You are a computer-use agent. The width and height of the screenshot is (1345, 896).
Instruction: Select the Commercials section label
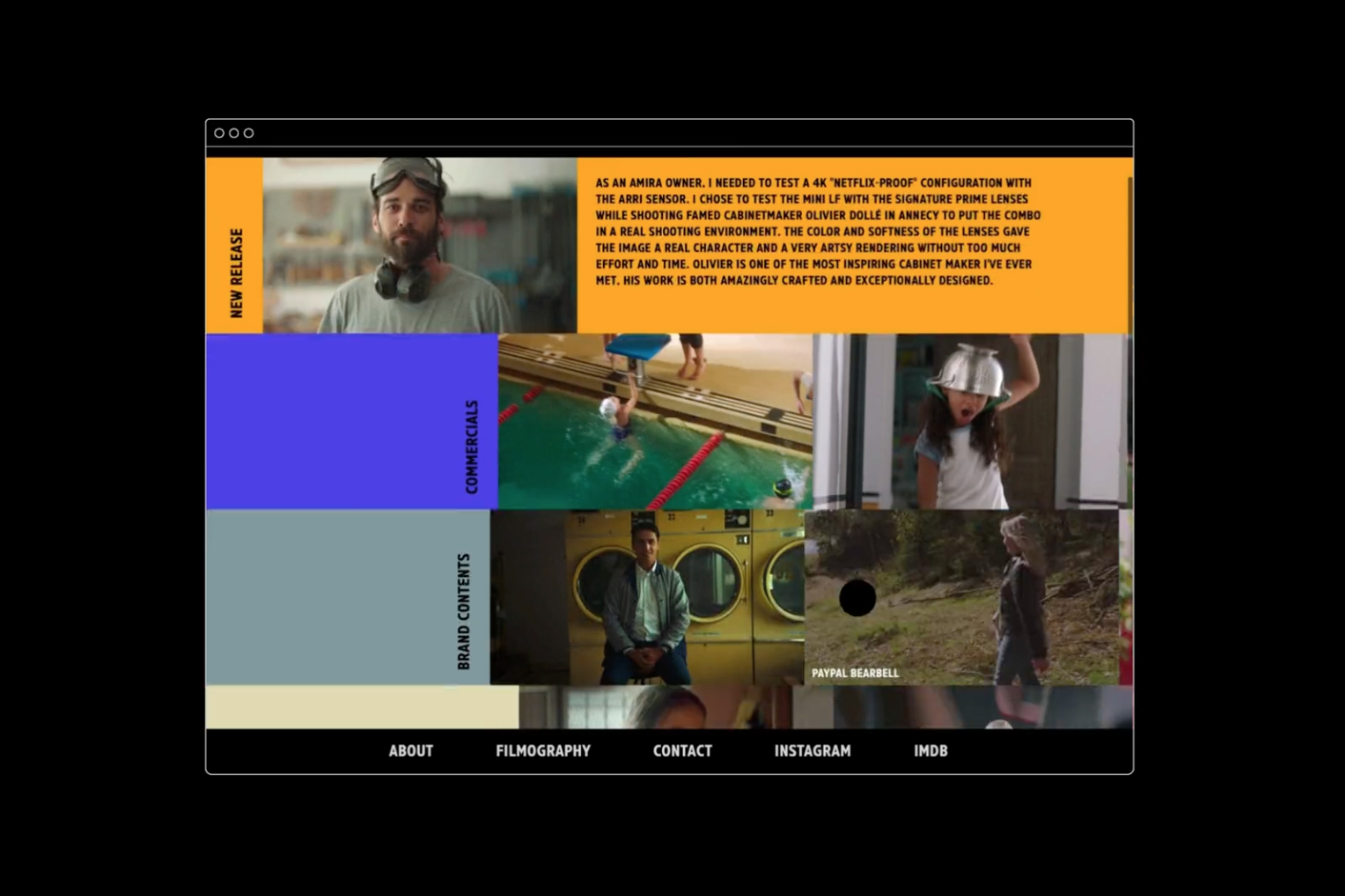[x=472, y=447]
